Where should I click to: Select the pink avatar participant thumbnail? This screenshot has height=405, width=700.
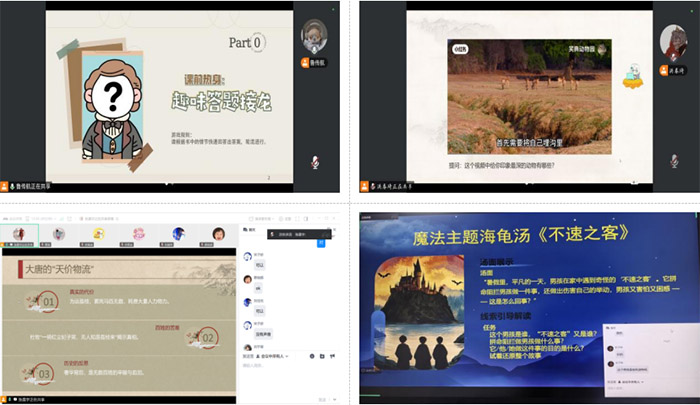point(139,233)
